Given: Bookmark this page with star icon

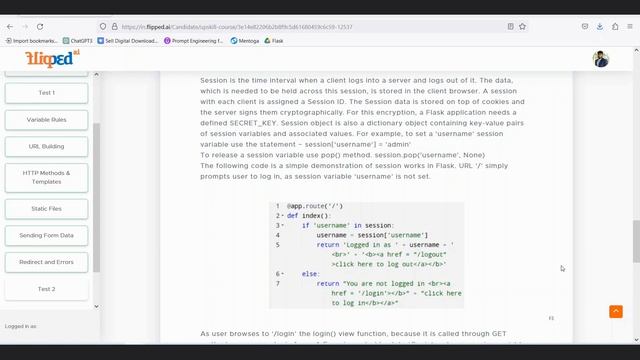Looking at the screenshot, I should pyautogui.click(x=522, y=27).
